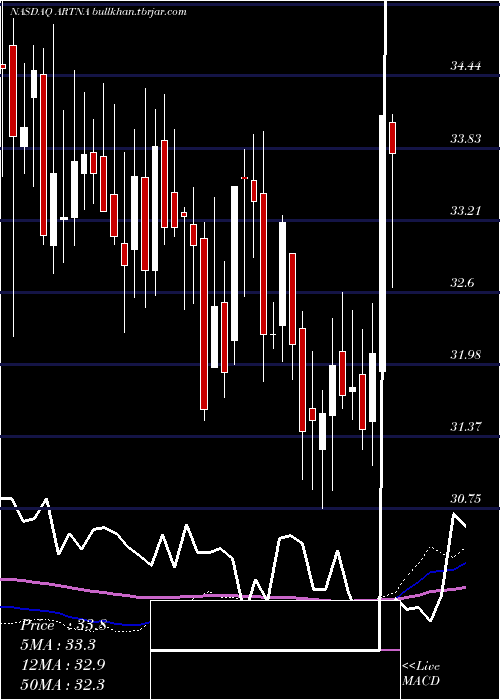Viewport: 500px width, 700px height.
Task: Click the 32.6 price axis label
Action: pos(462,283)
